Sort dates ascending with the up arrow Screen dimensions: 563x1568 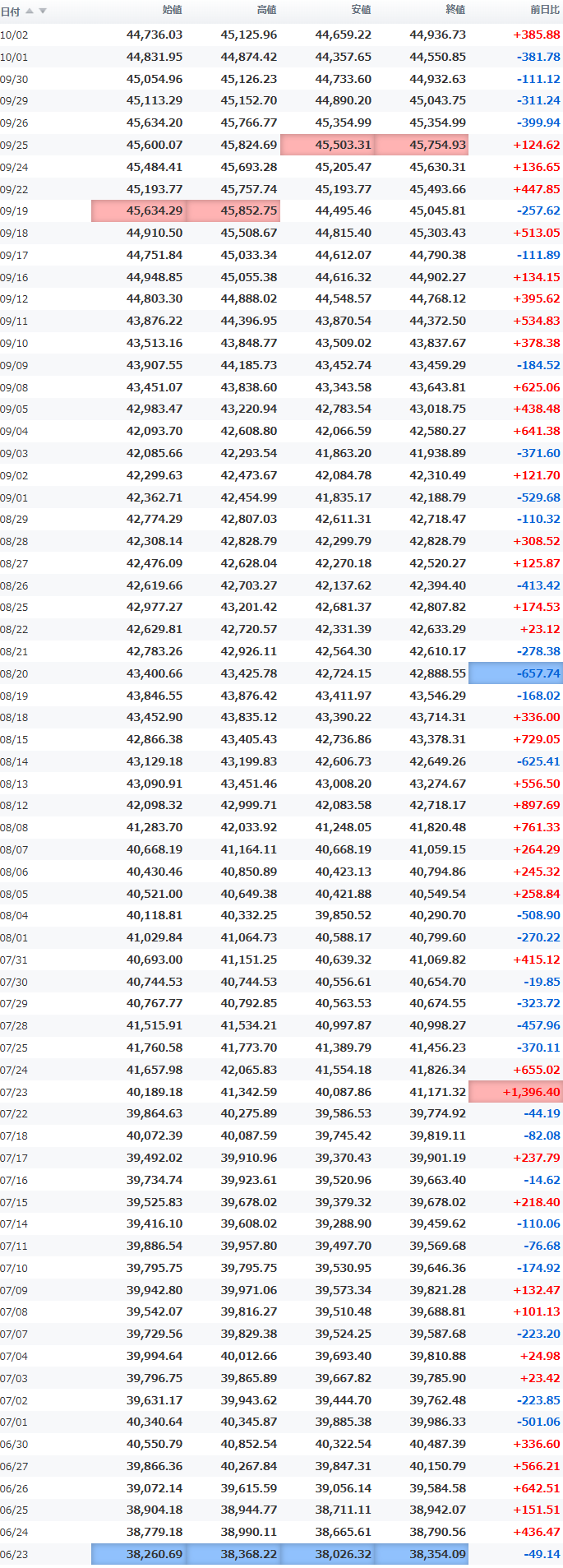pyautogui.click(x=30, y=11)
